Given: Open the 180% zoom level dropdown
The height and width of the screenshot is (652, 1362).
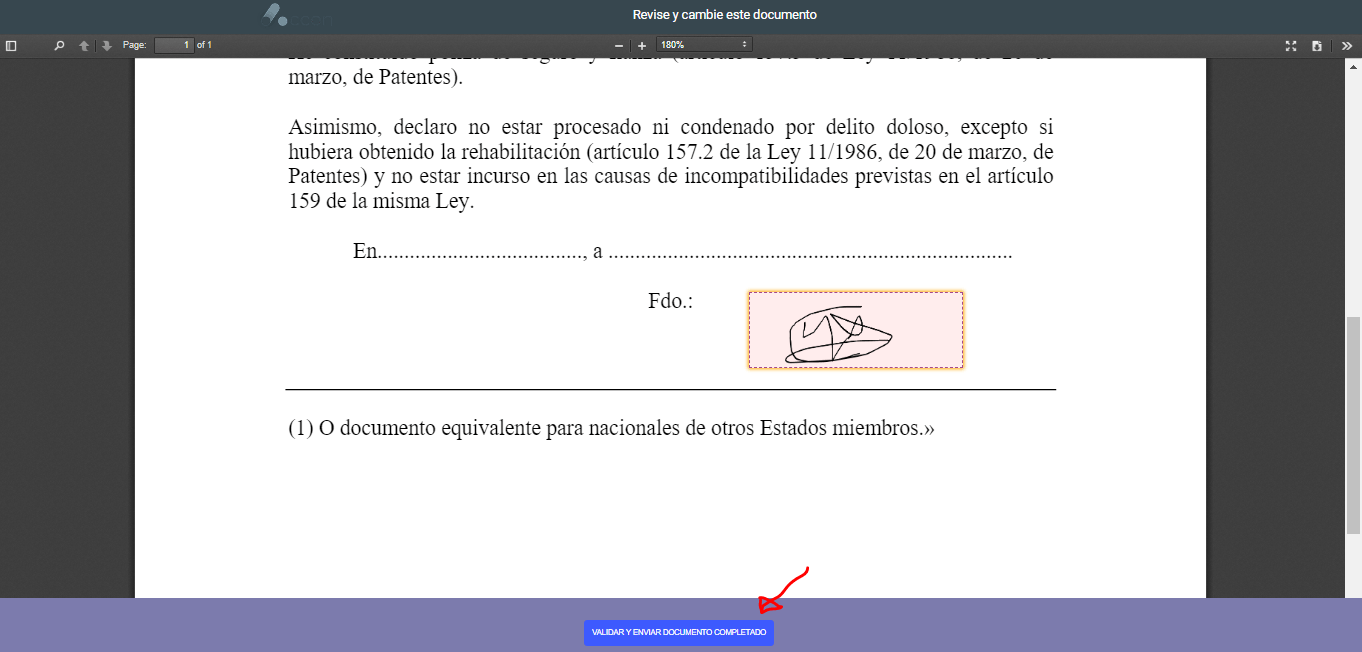Looking at the screenshot, I should click(x=704, y=45).
